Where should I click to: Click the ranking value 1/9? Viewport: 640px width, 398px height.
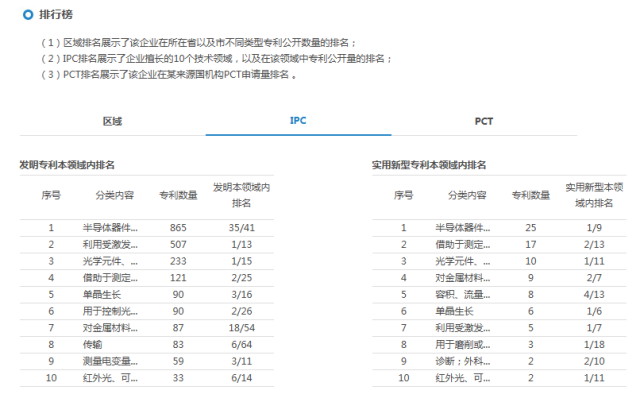[594, 228]
